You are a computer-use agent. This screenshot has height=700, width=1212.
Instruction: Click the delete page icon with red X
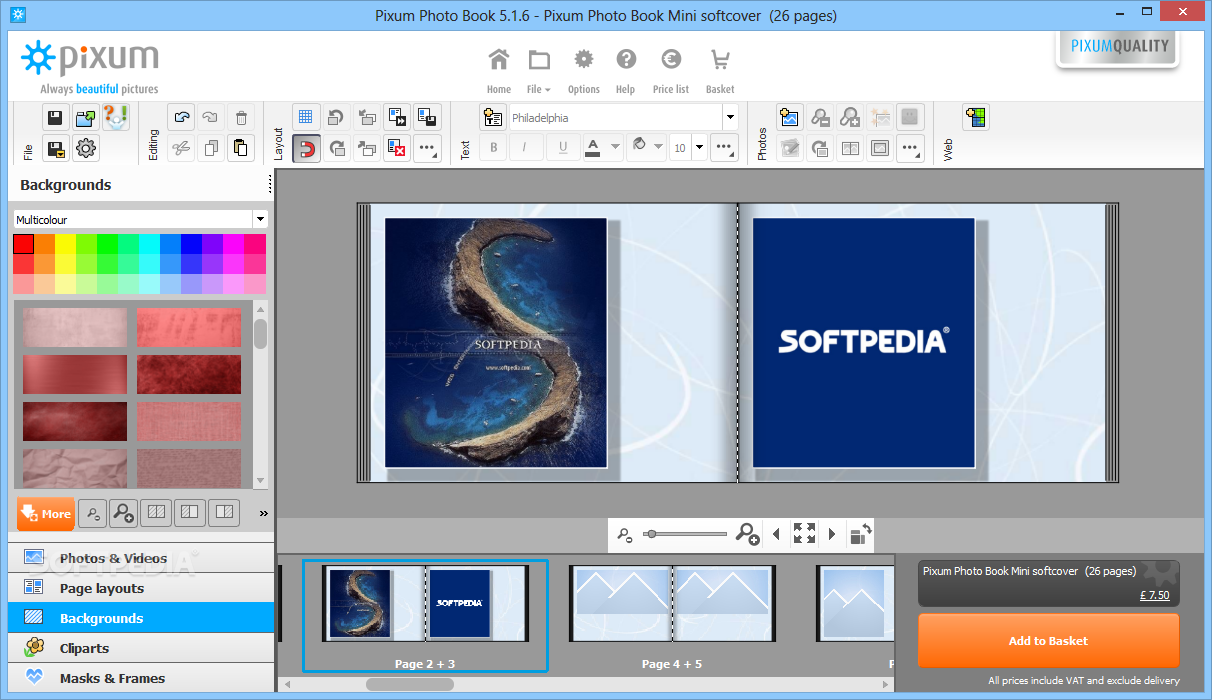click(397, 148)
